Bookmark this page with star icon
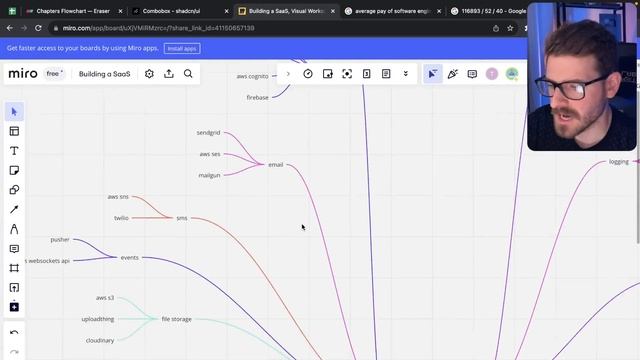This screenshot has width=640, height=360. (510, 28)
